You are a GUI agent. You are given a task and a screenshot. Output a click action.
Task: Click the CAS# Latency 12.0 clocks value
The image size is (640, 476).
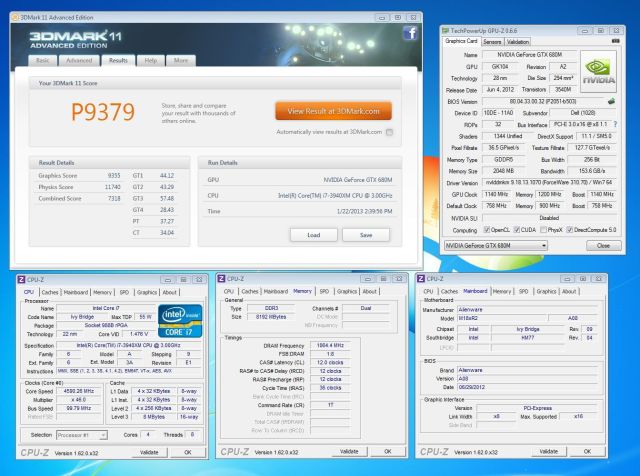pos(330,363)
